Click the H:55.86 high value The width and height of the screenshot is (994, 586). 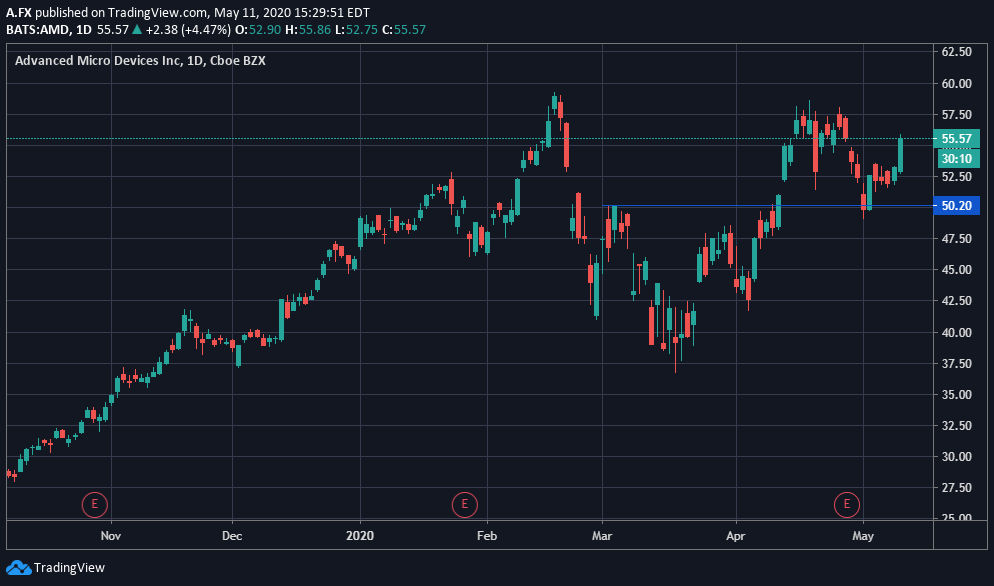[x=308, y=29]
